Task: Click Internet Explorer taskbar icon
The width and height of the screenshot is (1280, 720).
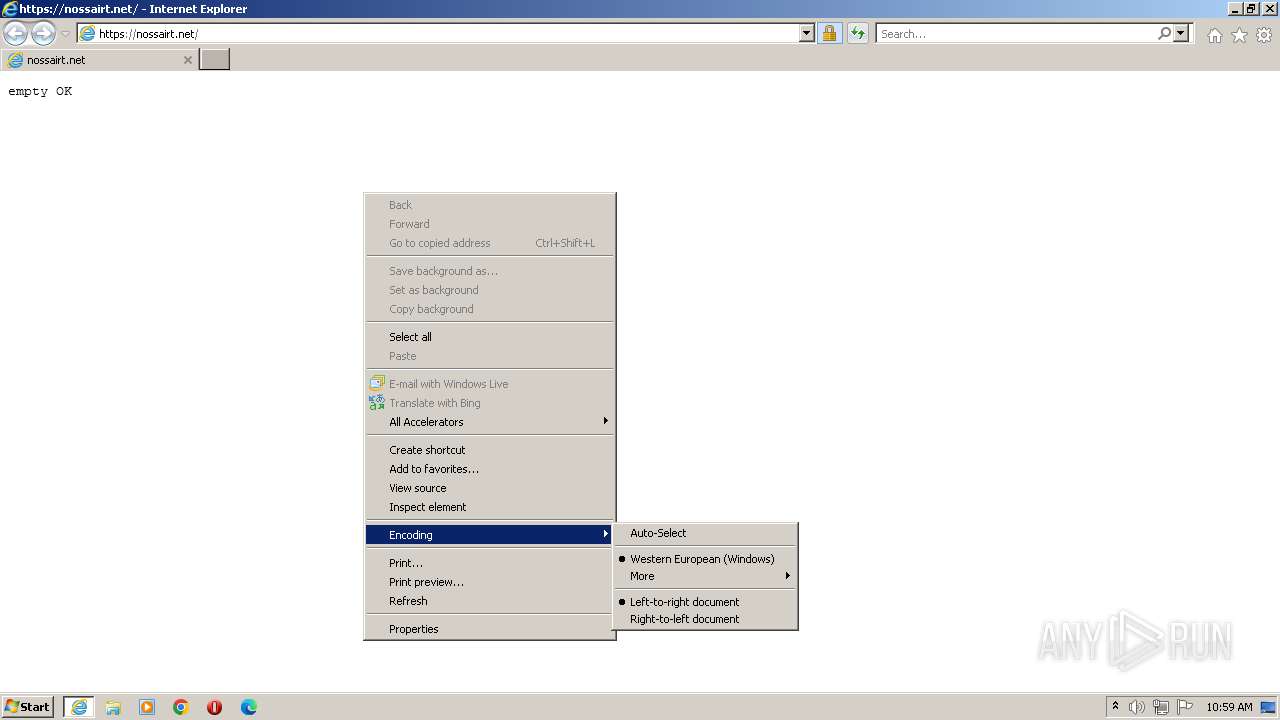Action: click(79, 707)
